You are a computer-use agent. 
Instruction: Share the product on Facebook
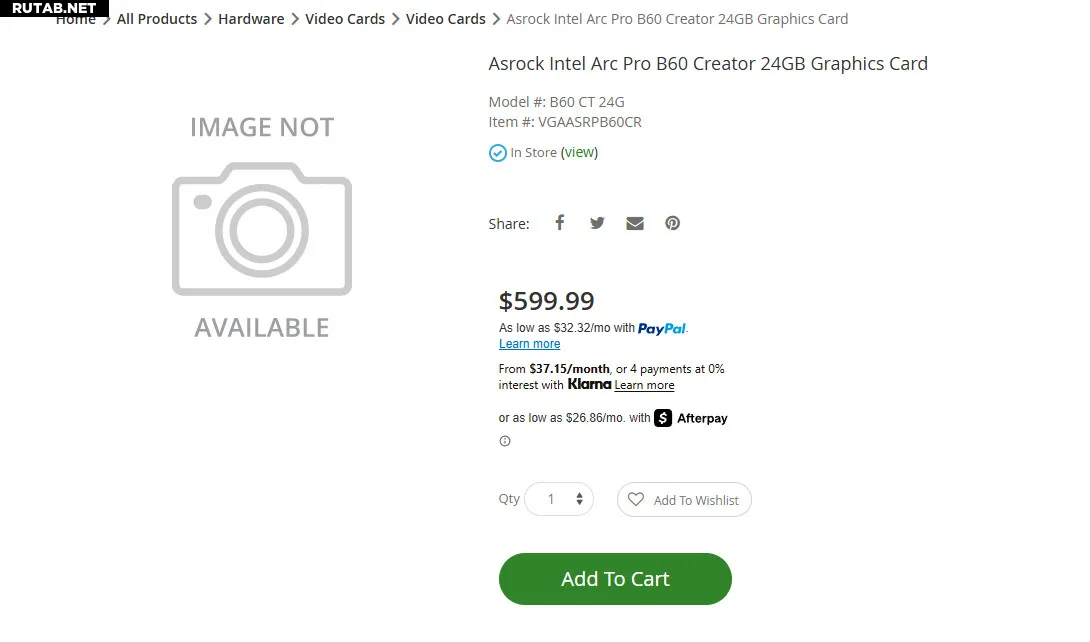(x=560, y=223)
